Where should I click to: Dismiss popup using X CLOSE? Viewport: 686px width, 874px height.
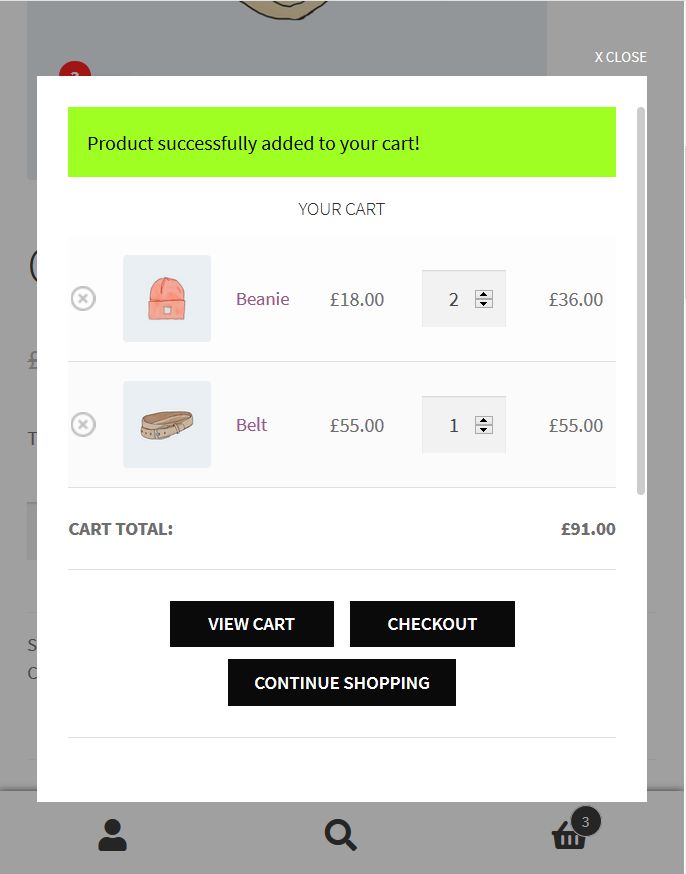pyautogui.click(x=620, y=57)
